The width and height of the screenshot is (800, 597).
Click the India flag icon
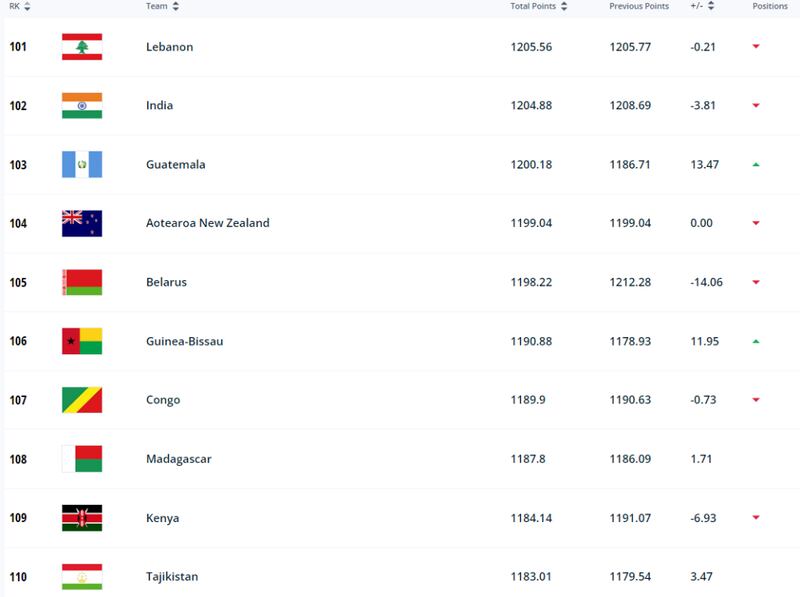pyautogui.click(x=82, y=106)
